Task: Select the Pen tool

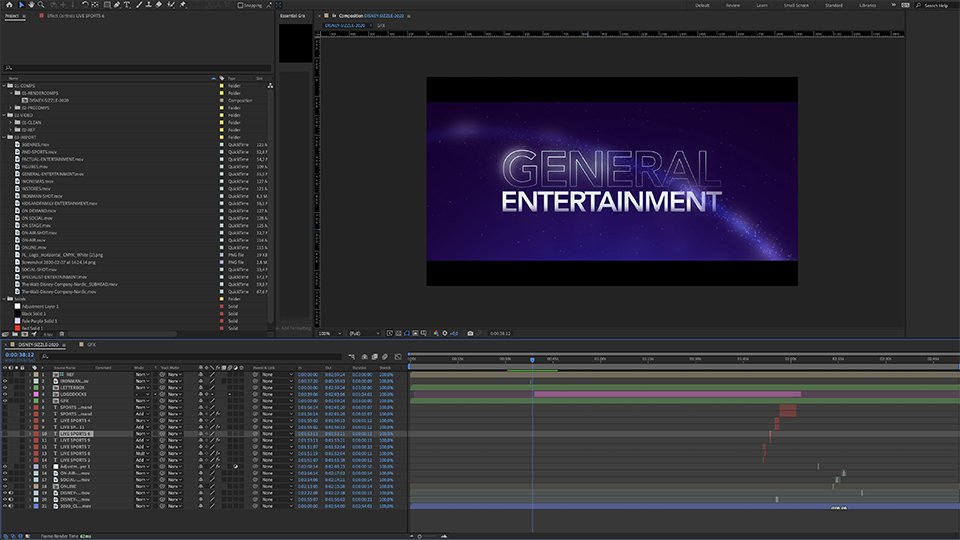Action: coord(117,4)
